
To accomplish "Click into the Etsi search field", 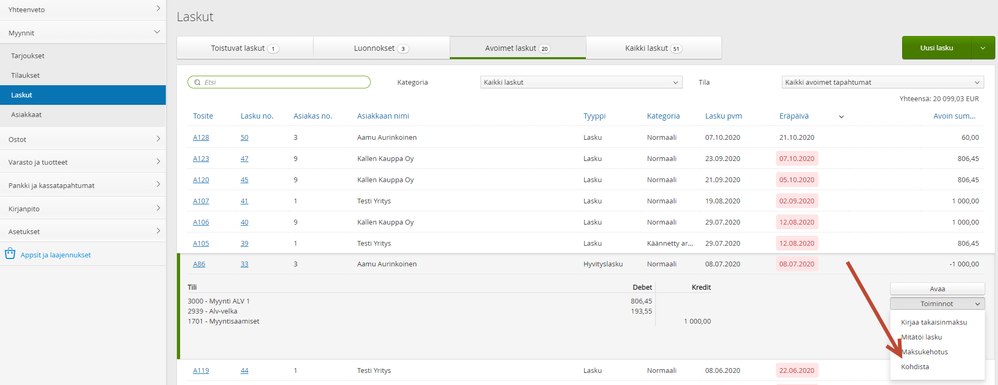I will pos(279,83).
